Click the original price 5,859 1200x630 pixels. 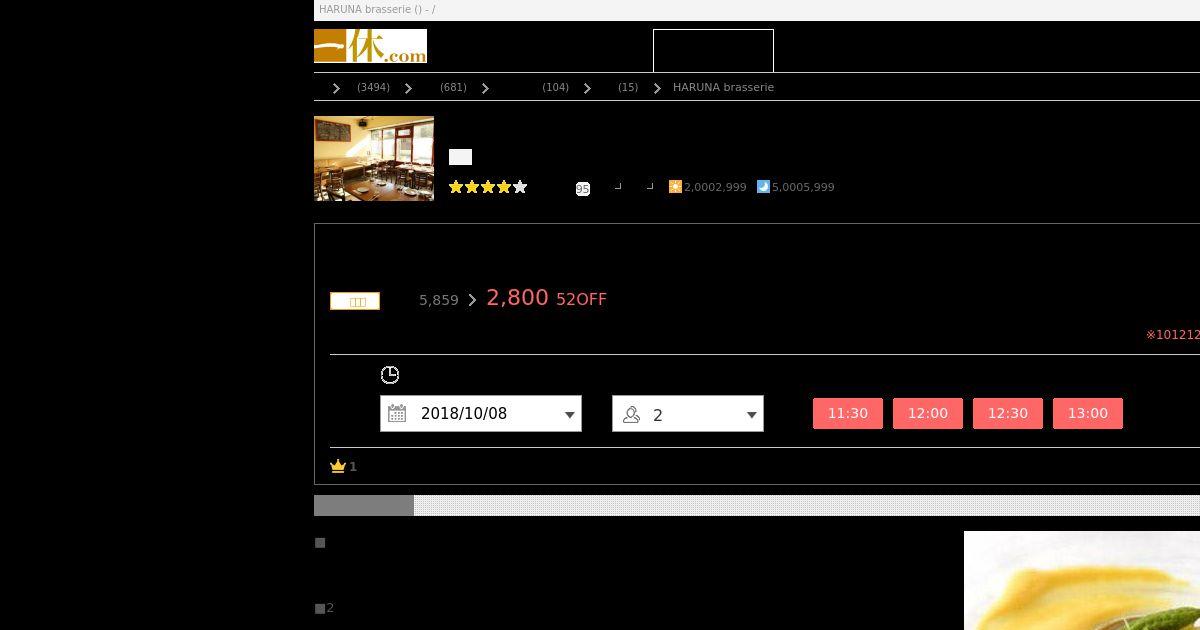coord(439,300)
